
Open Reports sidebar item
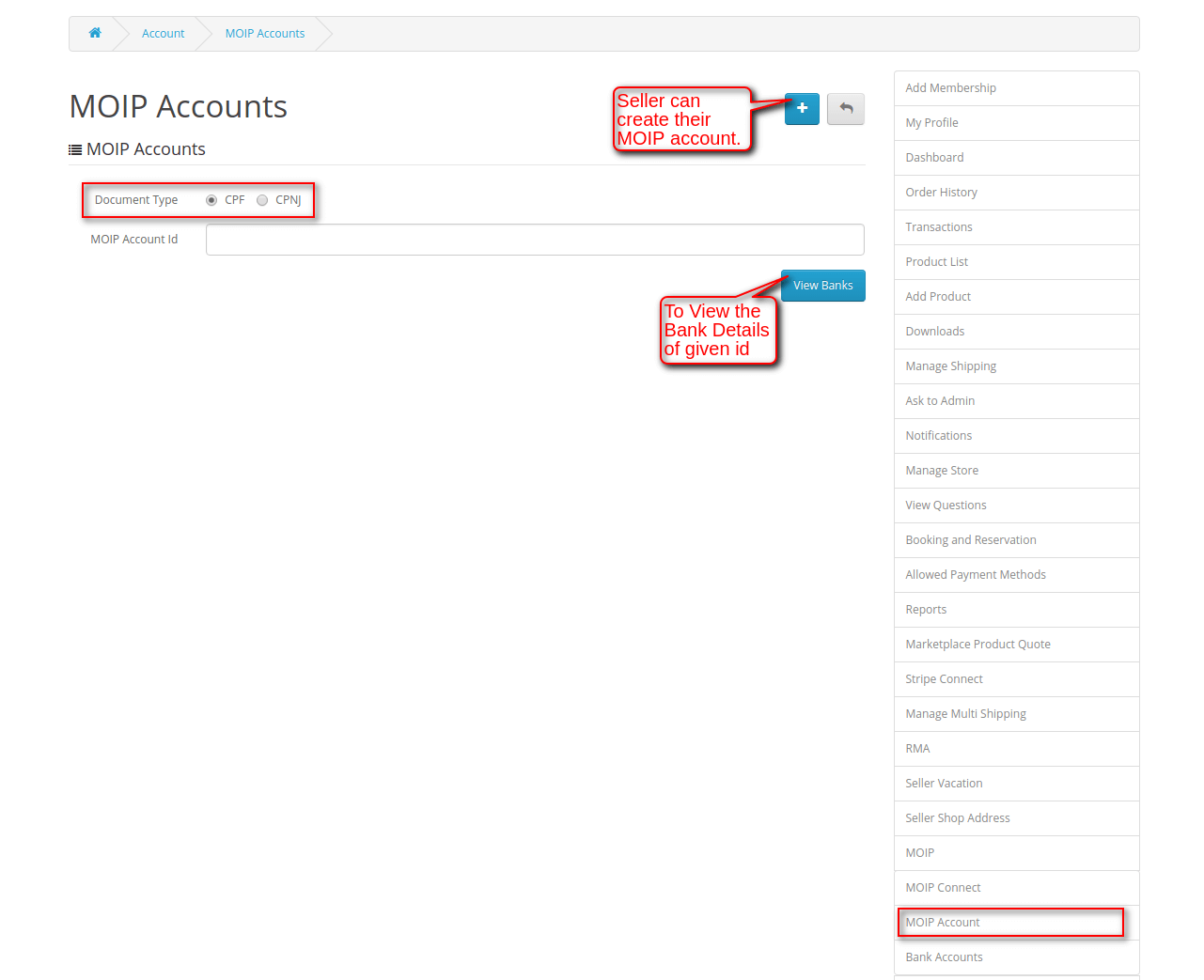click(x=1017, y=610)
